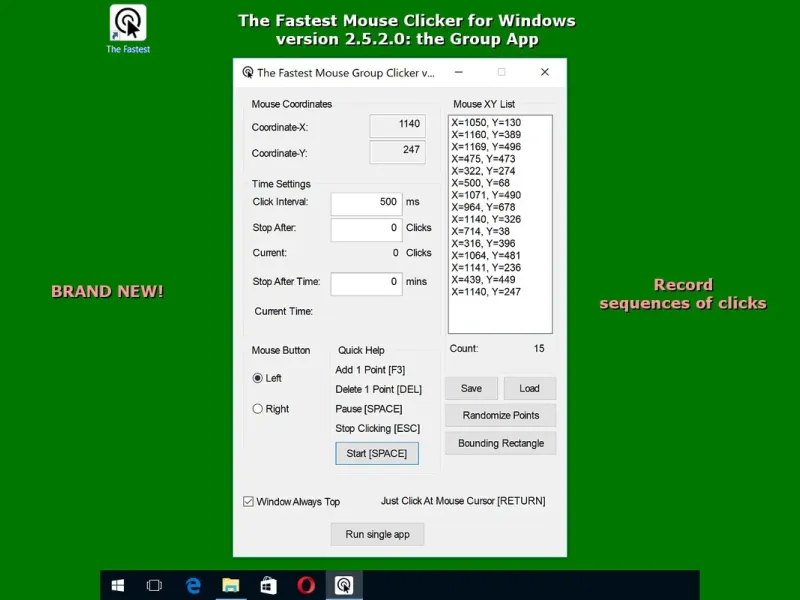The width and height of the screenshot is (800, 600).
Task: Toggle the Window Always Top checkbox
Action: 248,502
